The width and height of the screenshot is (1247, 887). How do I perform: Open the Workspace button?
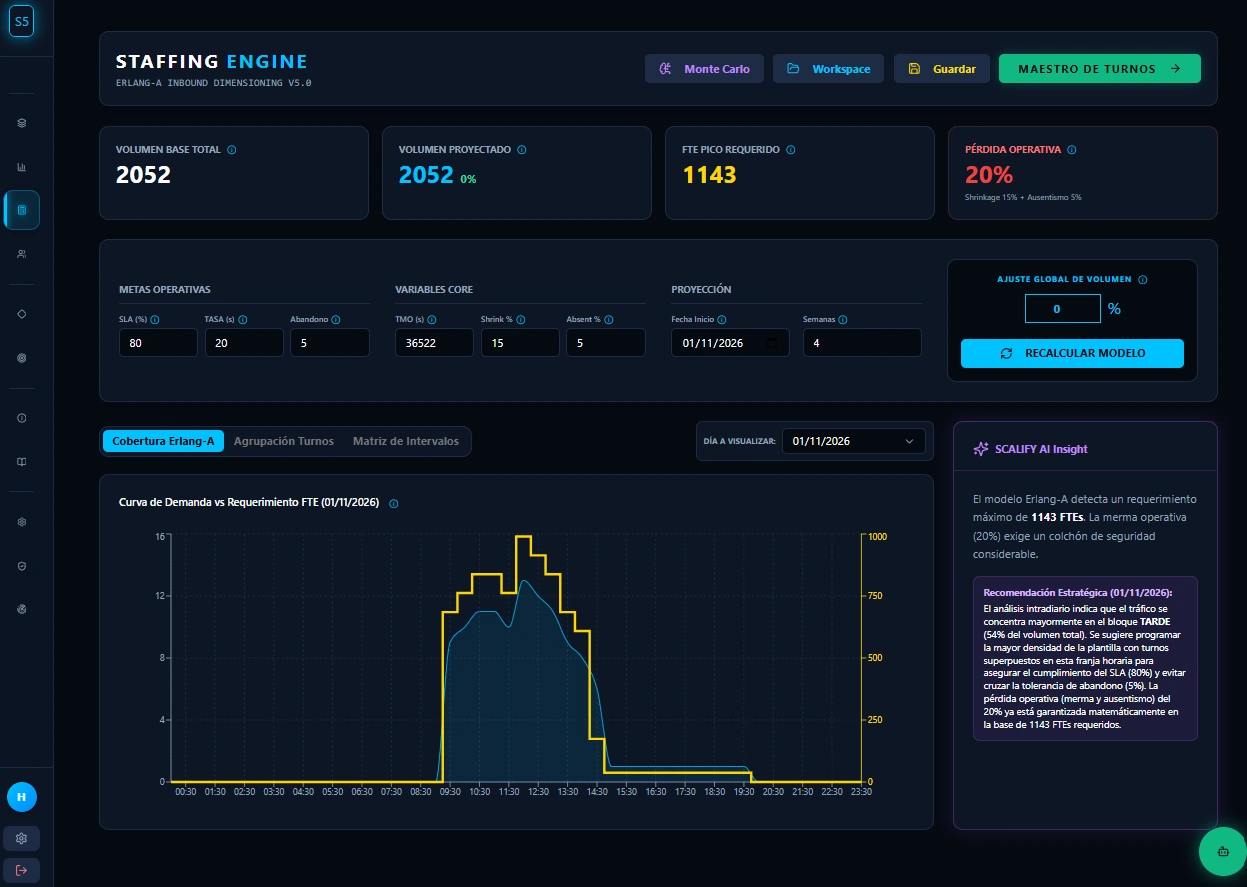point(828,69)
